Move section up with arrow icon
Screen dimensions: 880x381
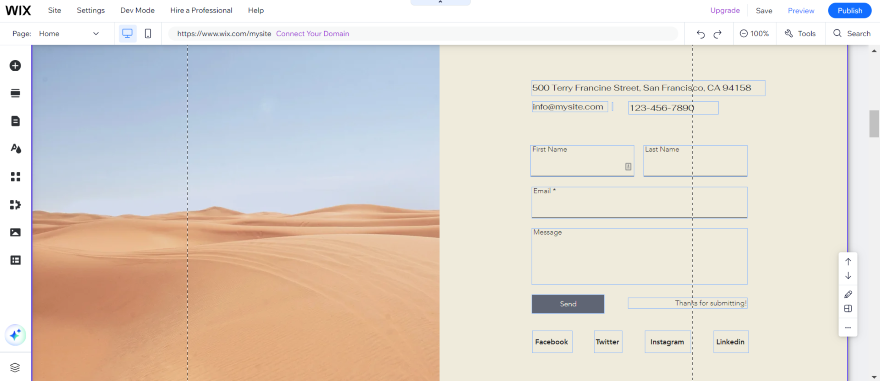coord(848,261)
